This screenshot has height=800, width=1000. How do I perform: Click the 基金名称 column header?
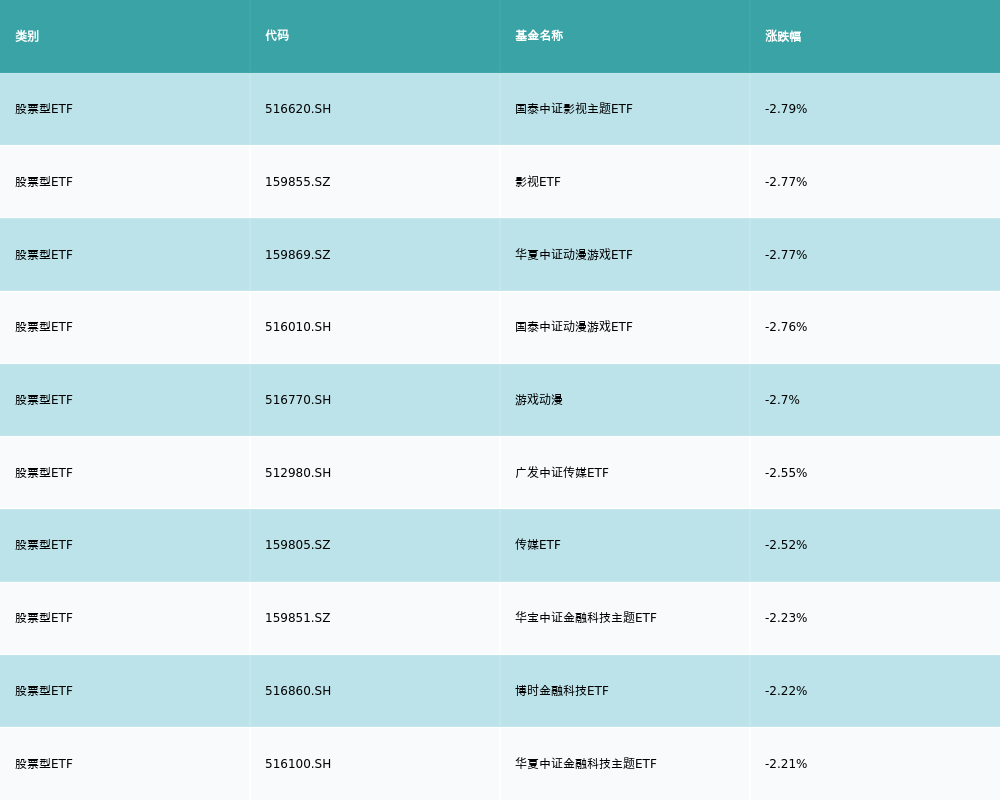539,36
